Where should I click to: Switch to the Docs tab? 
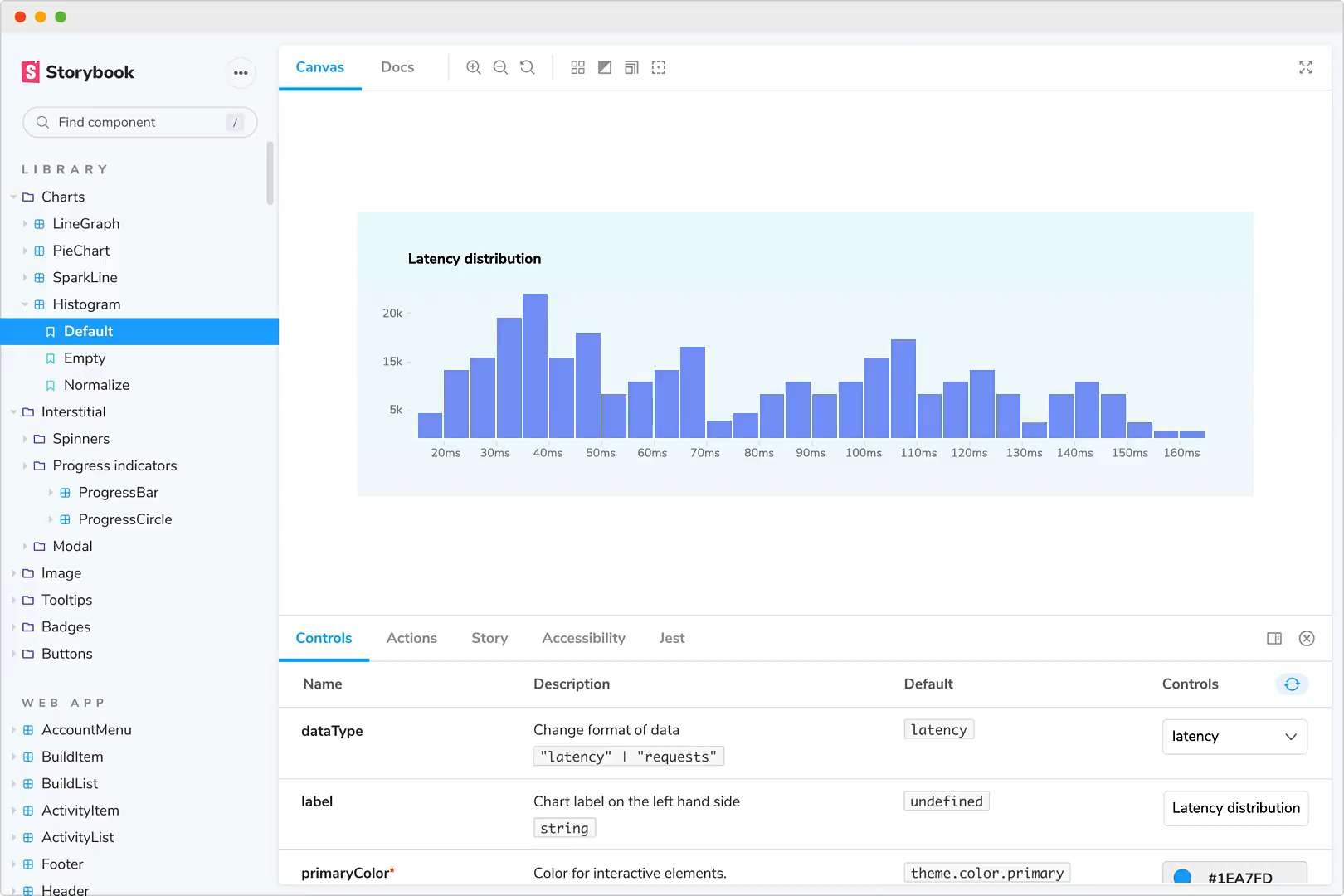click(x=397, y=66)
